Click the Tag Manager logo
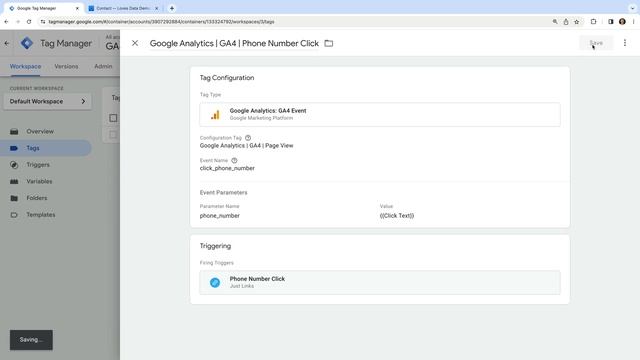The image size is (640, 360). click(x=27, y=43)
